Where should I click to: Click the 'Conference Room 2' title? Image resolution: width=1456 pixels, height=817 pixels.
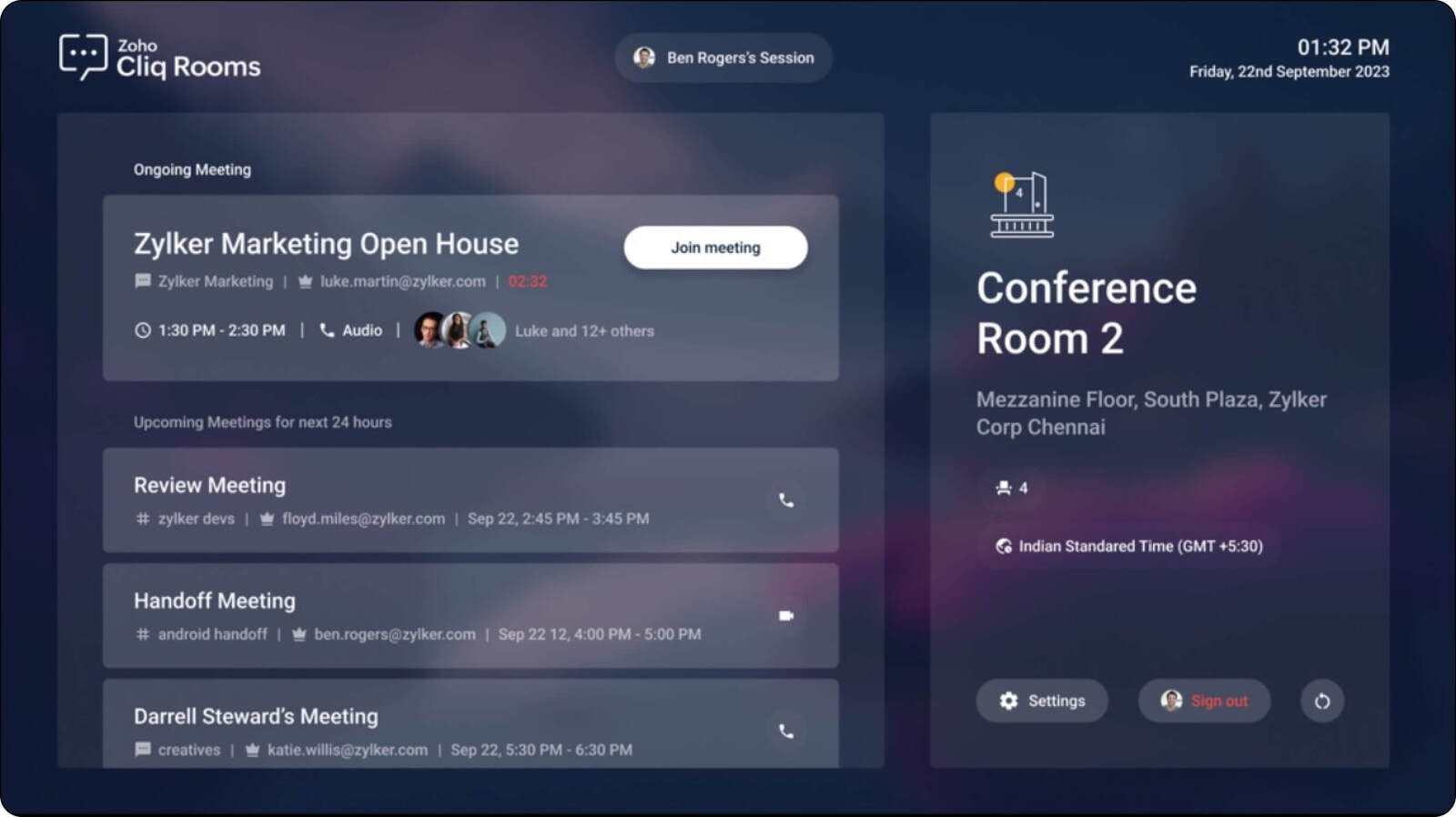(x=1087, y=314)
